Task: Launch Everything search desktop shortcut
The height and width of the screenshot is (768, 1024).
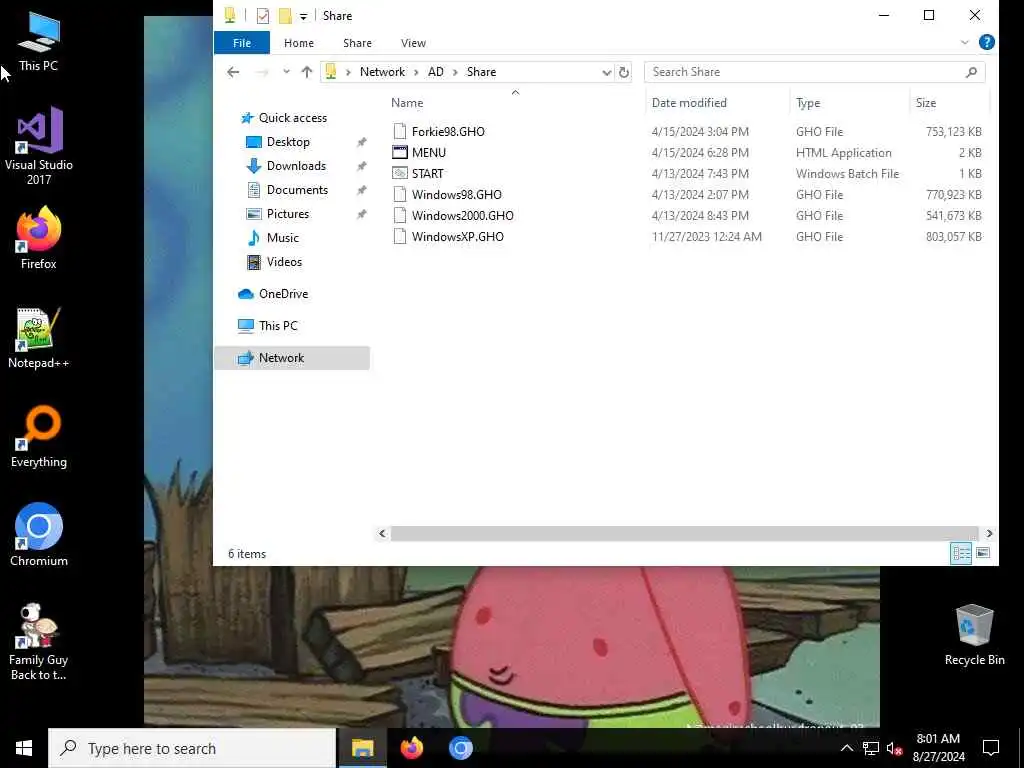Action: (39, 437)
